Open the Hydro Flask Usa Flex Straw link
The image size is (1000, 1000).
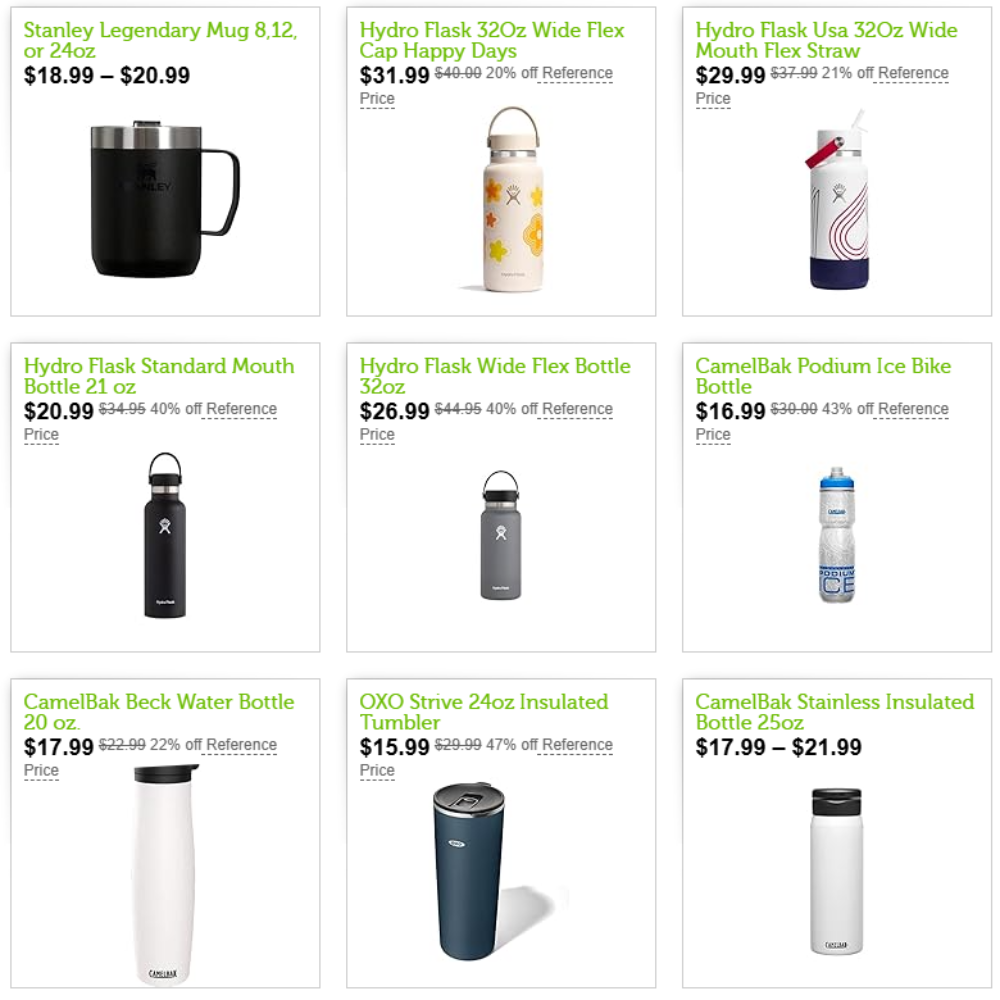(827, 40)
